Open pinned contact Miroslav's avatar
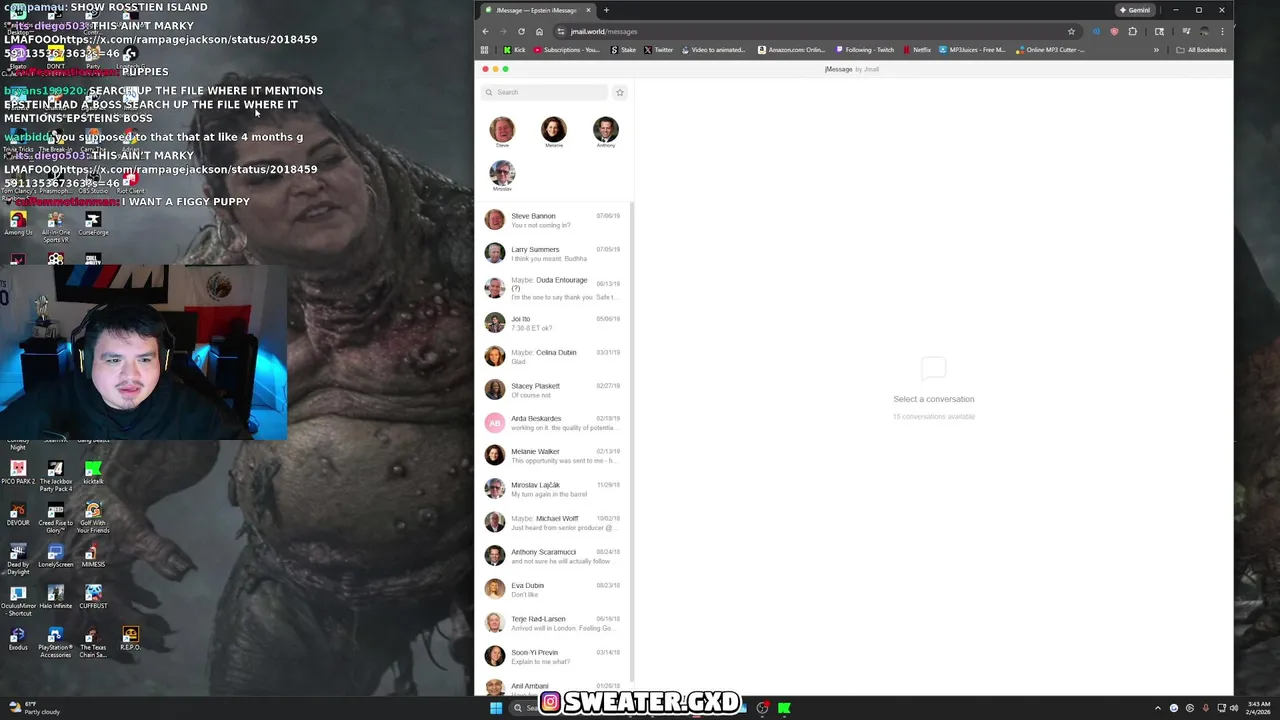The image size is (1280, 720). click(x=502, y=172)
